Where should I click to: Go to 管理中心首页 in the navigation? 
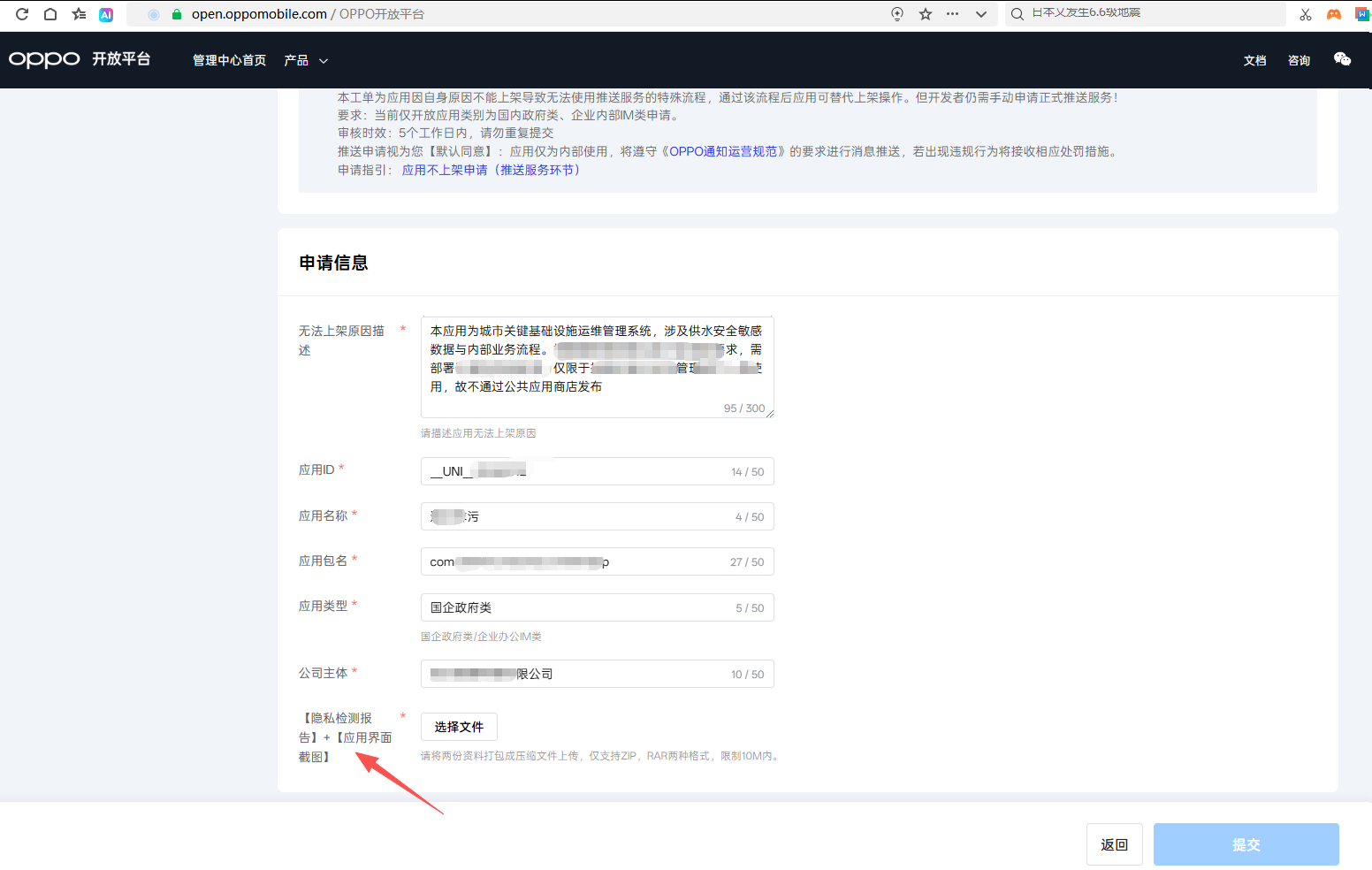click(x=228, y=60)
